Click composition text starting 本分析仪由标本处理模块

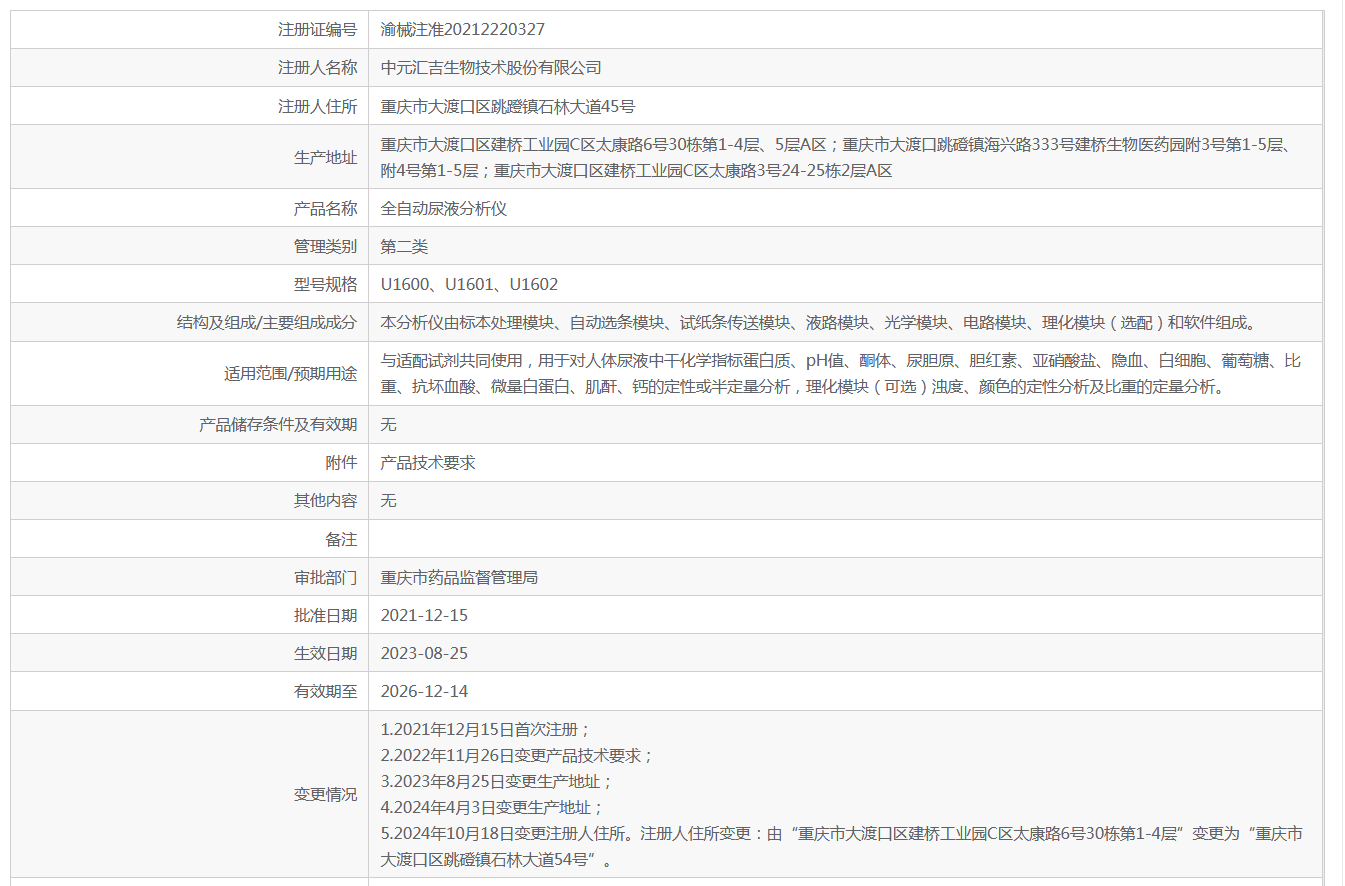[x=818, y=323]
